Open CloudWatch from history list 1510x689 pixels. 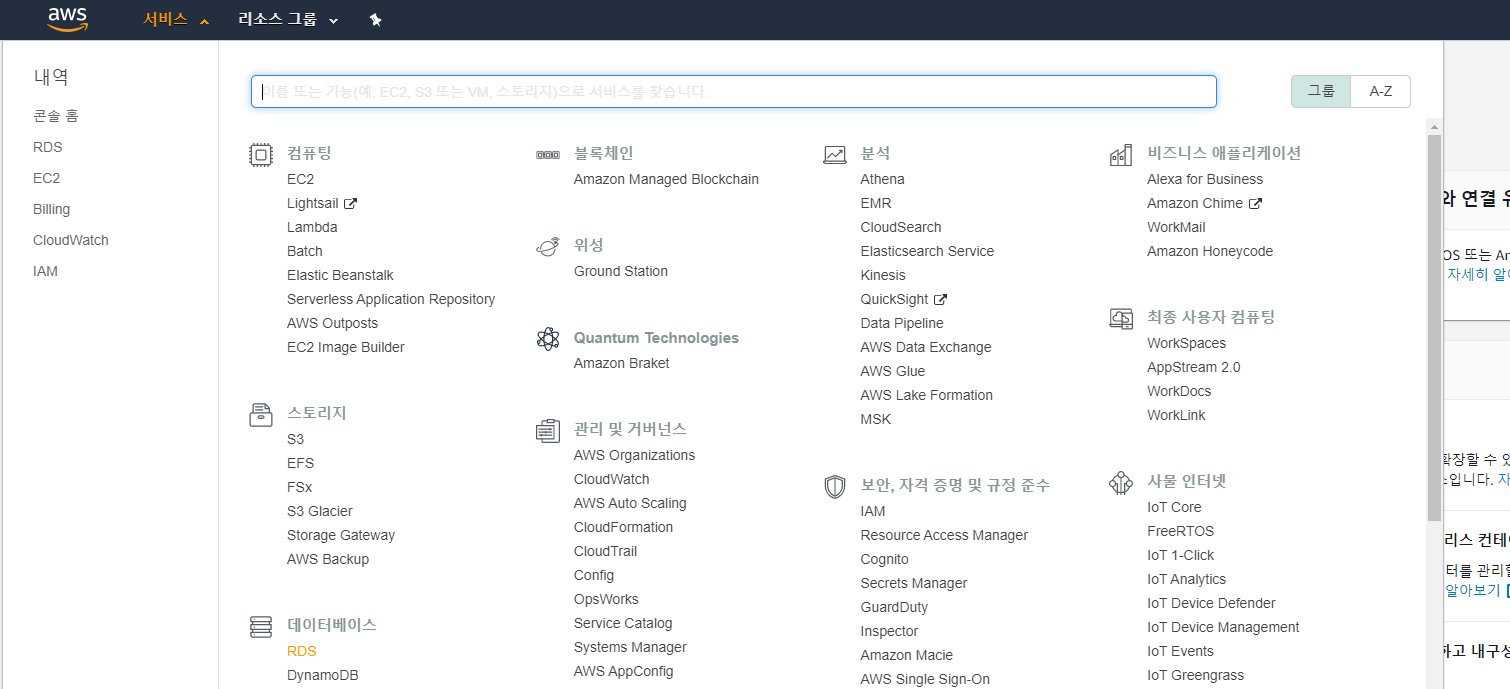[71, 240]
